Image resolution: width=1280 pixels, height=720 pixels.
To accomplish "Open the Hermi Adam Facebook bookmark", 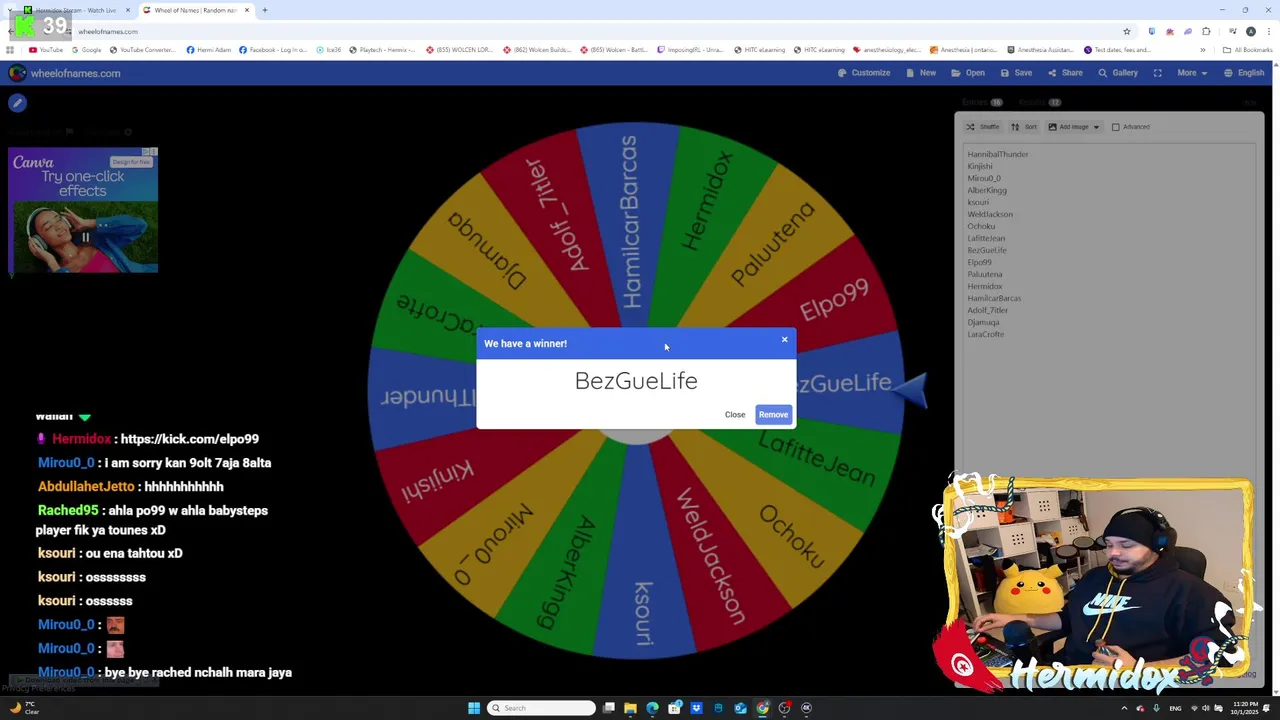I will [x=209, y=50].
